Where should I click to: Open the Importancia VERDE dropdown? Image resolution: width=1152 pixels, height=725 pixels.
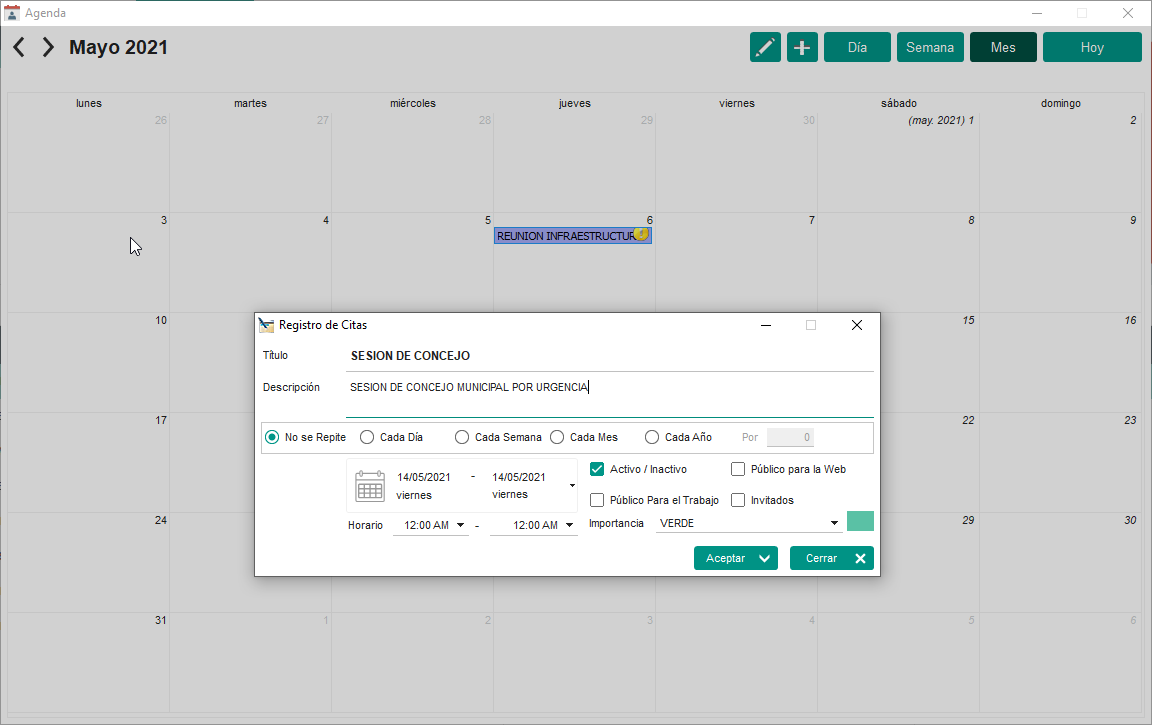coord(834,523)
